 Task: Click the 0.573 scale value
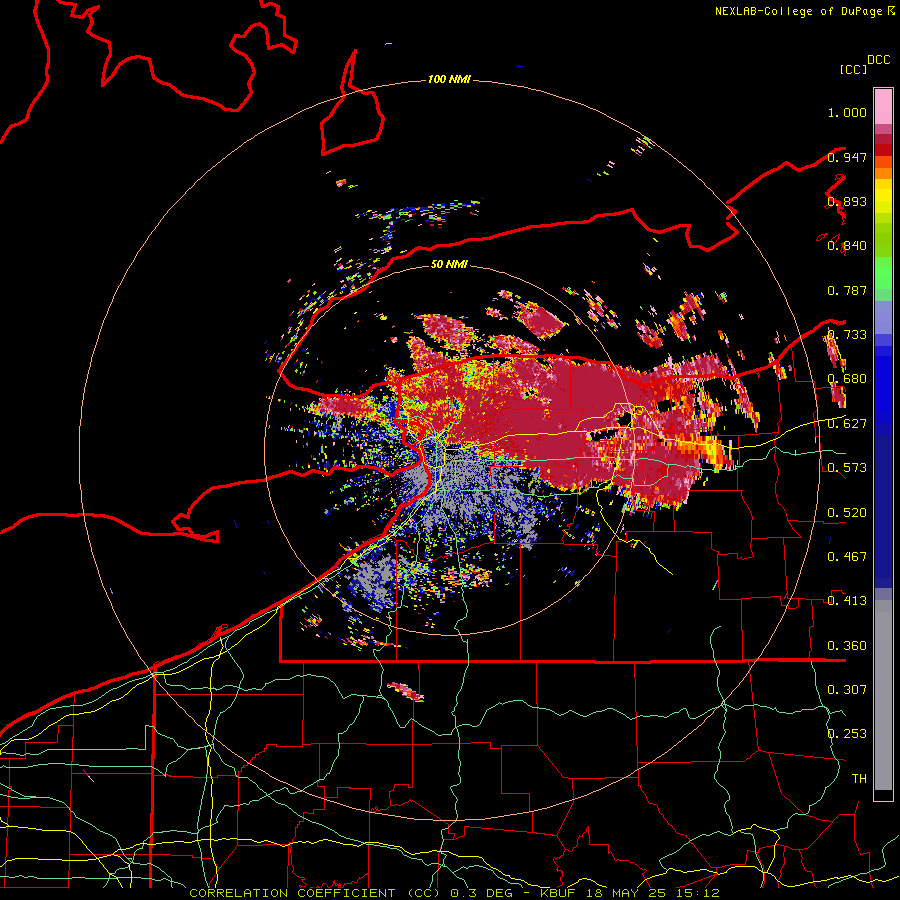click(x=847, y=468)
